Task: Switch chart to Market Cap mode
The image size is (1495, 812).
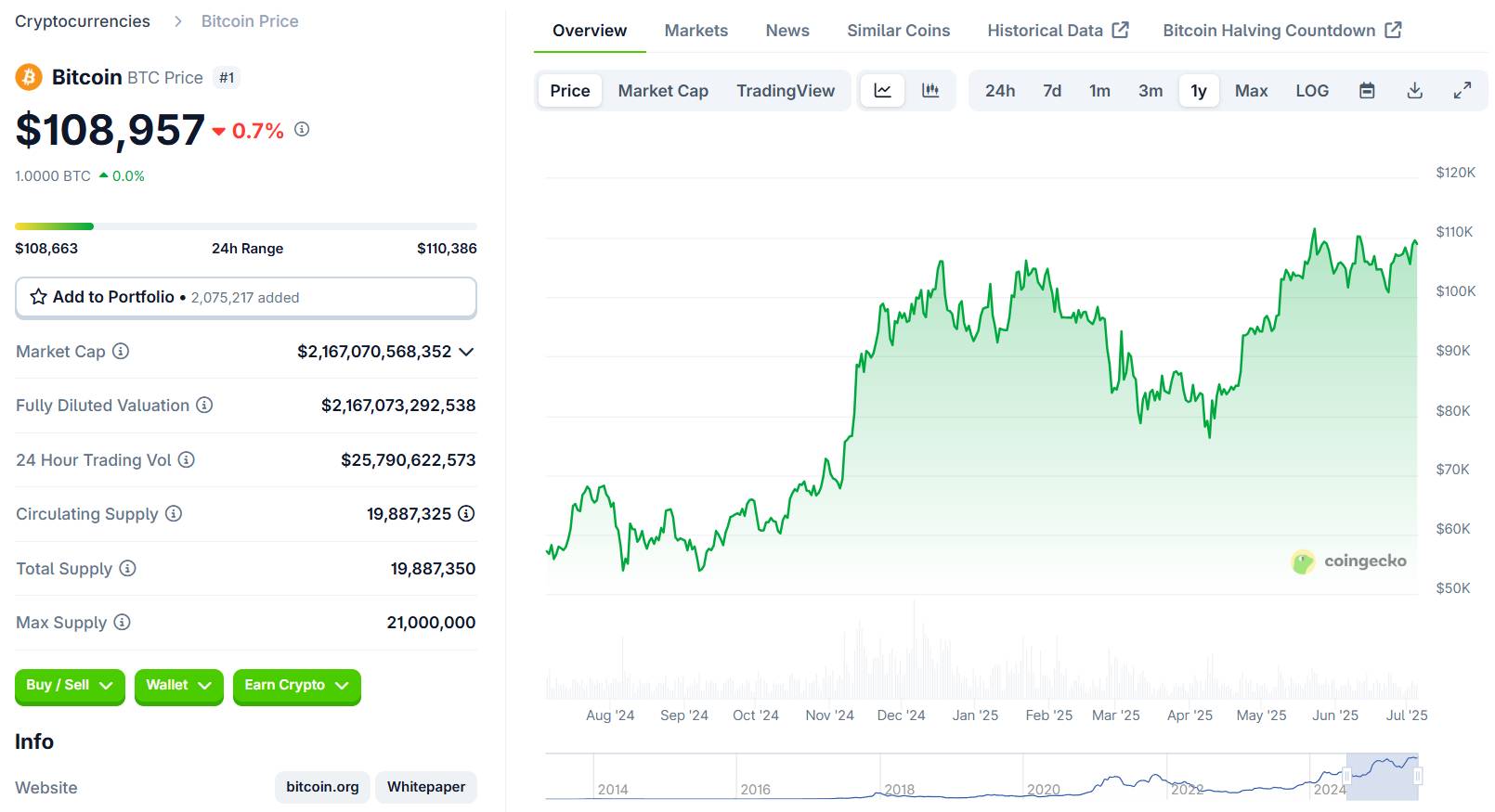Action: point(663,91)
